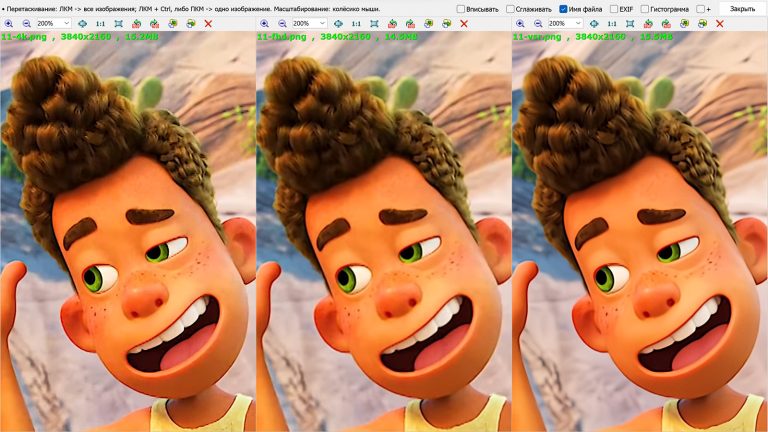Set 11-4k.png to 1:1 actual size
Image resolution: width=768 pixels, height=432 pixels.
pos(100,24)
